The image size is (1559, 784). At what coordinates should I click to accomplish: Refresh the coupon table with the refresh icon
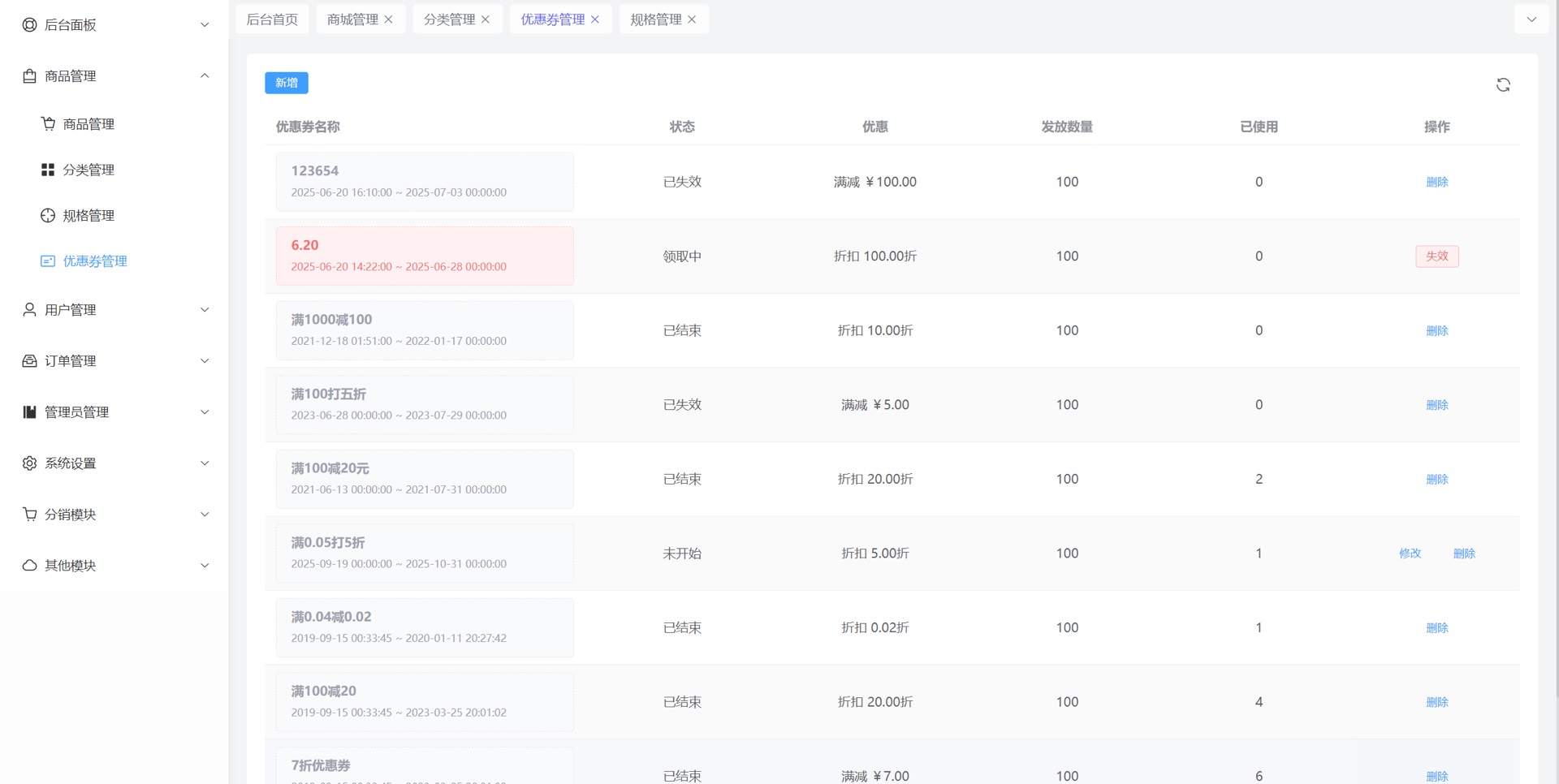point(1503,85)
